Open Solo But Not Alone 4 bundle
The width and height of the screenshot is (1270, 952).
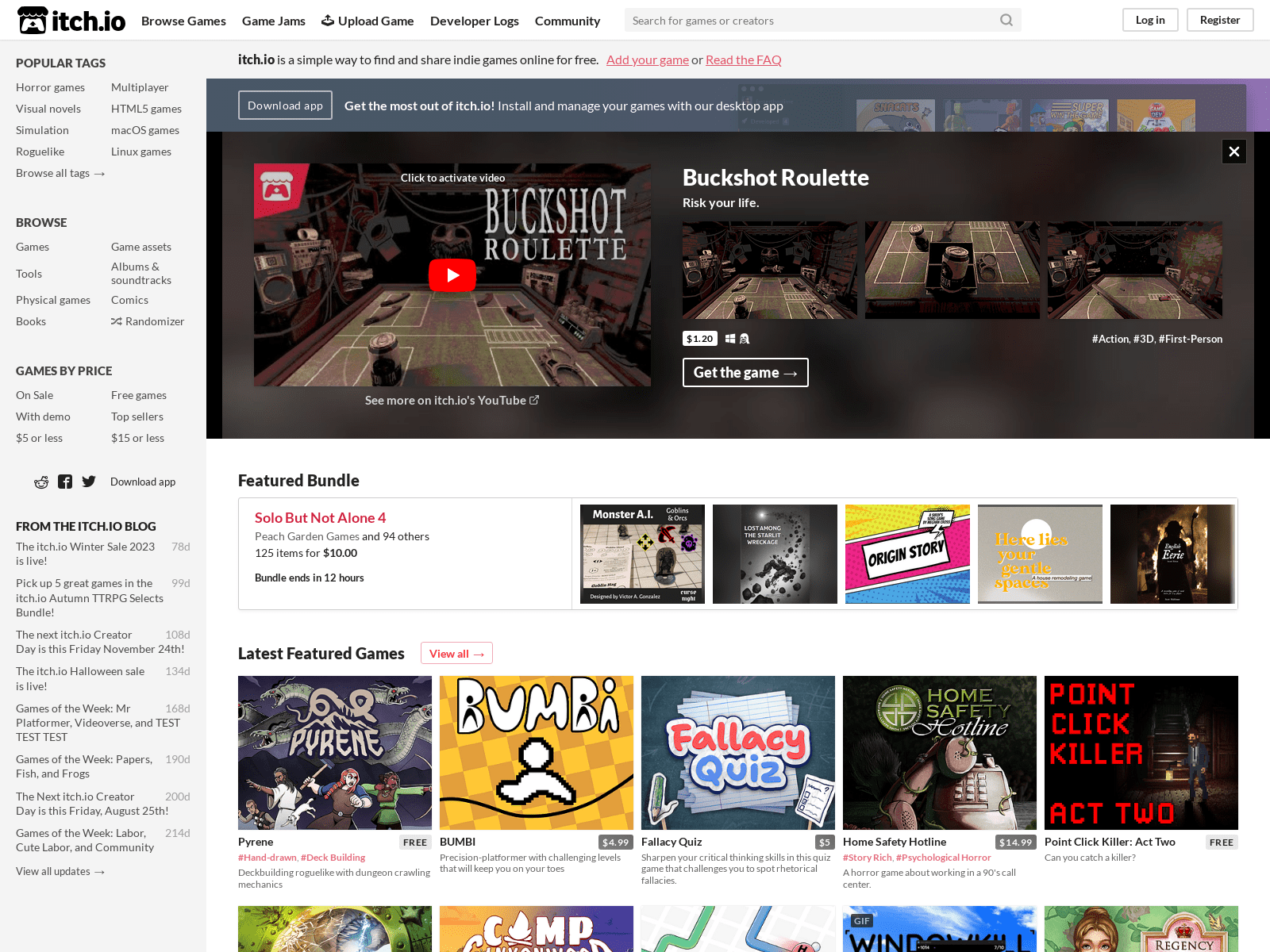(x=321, y=517)
